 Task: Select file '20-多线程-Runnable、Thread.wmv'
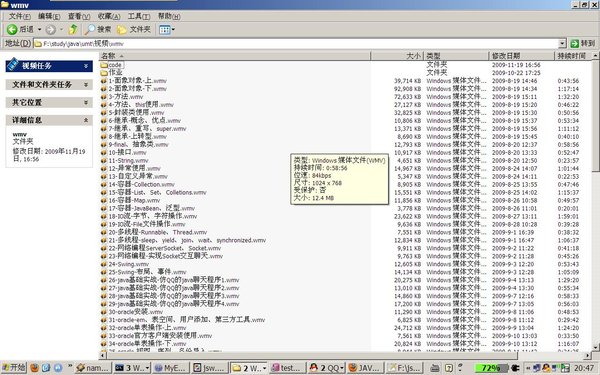pyautogui.click(x=158, y=232)
